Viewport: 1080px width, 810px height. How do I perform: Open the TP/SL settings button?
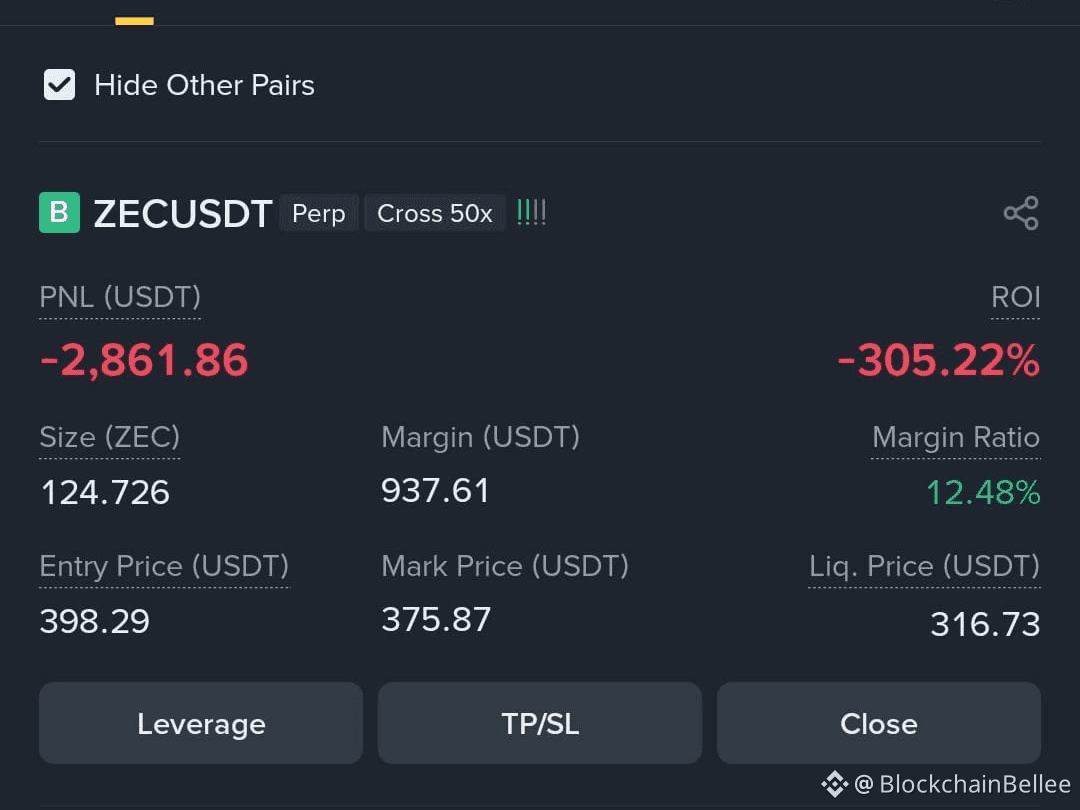point(540,723)
